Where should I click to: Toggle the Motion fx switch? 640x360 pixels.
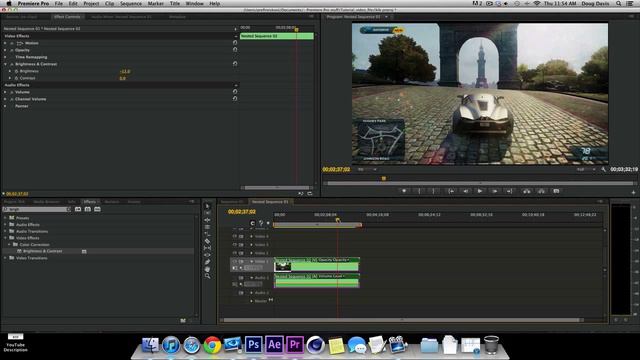tap(12, 43)
